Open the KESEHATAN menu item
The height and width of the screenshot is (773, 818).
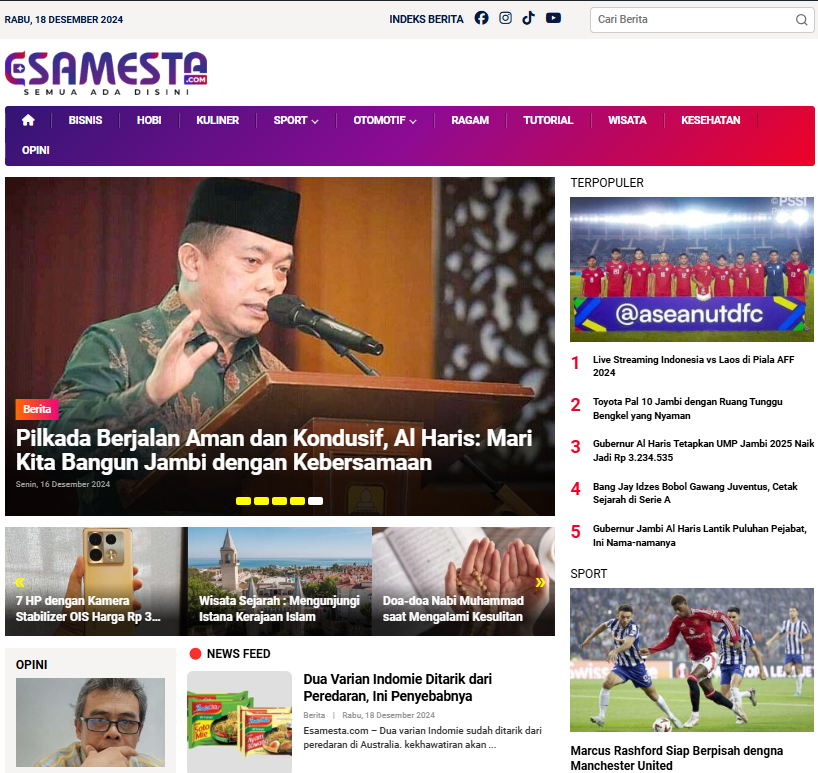click(711, 120)
